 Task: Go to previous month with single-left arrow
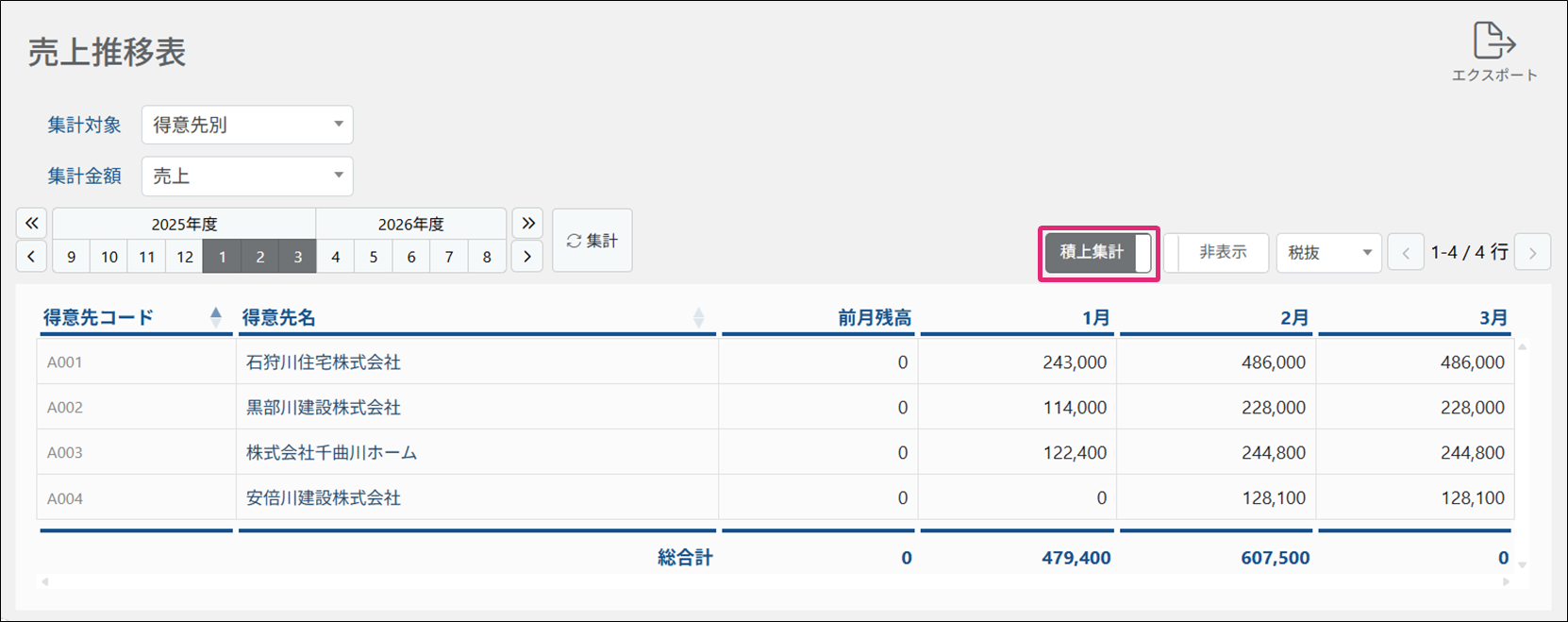click(x=31, y=257)
